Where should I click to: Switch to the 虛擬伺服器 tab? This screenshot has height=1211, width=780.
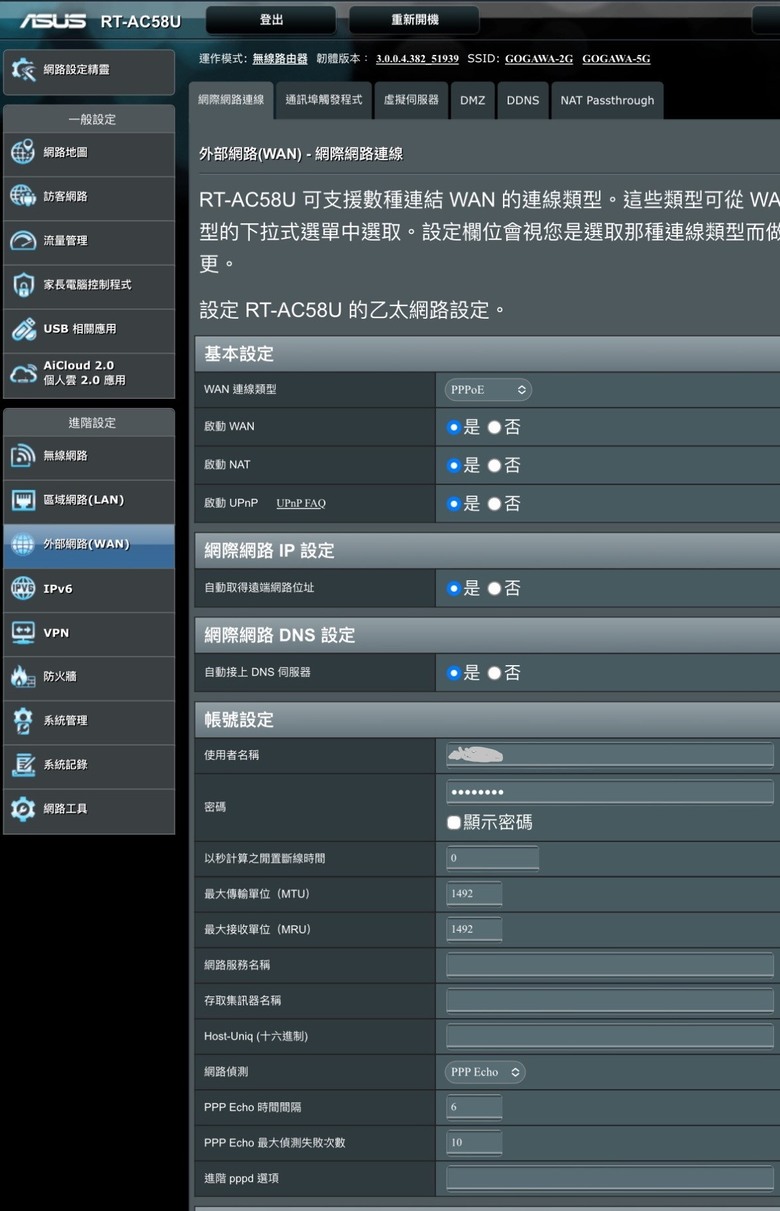pyautogui.click(x=412, y=100)
